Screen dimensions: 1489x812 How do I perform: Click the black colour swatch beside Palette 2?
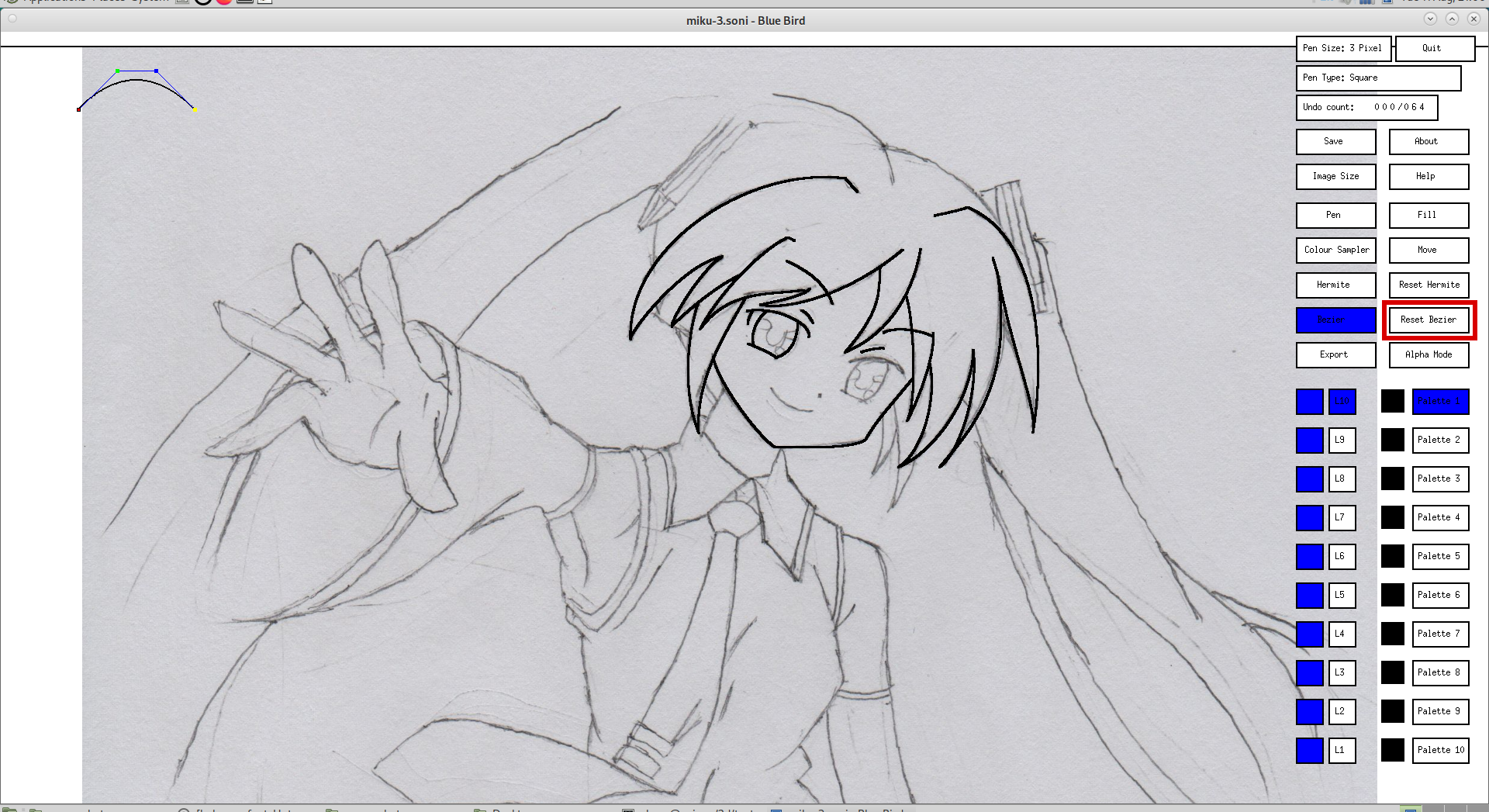pos(1393,440)
